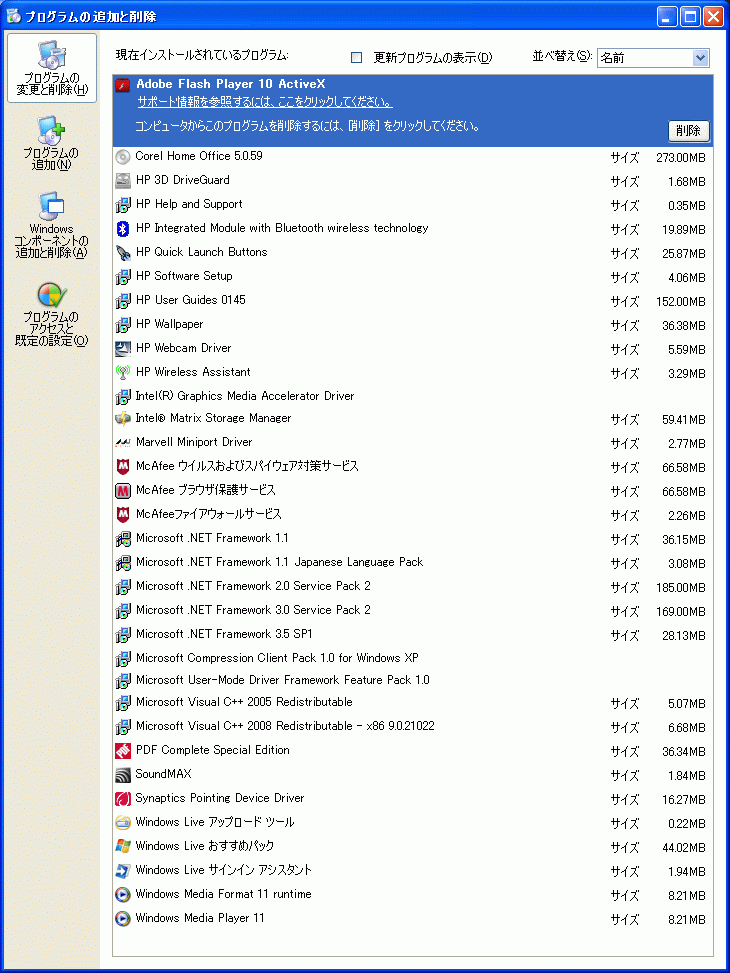Click the Adobe Flash Player red icon
The width and height of the screenshot is (730, 973).
[x=123, y=84]
